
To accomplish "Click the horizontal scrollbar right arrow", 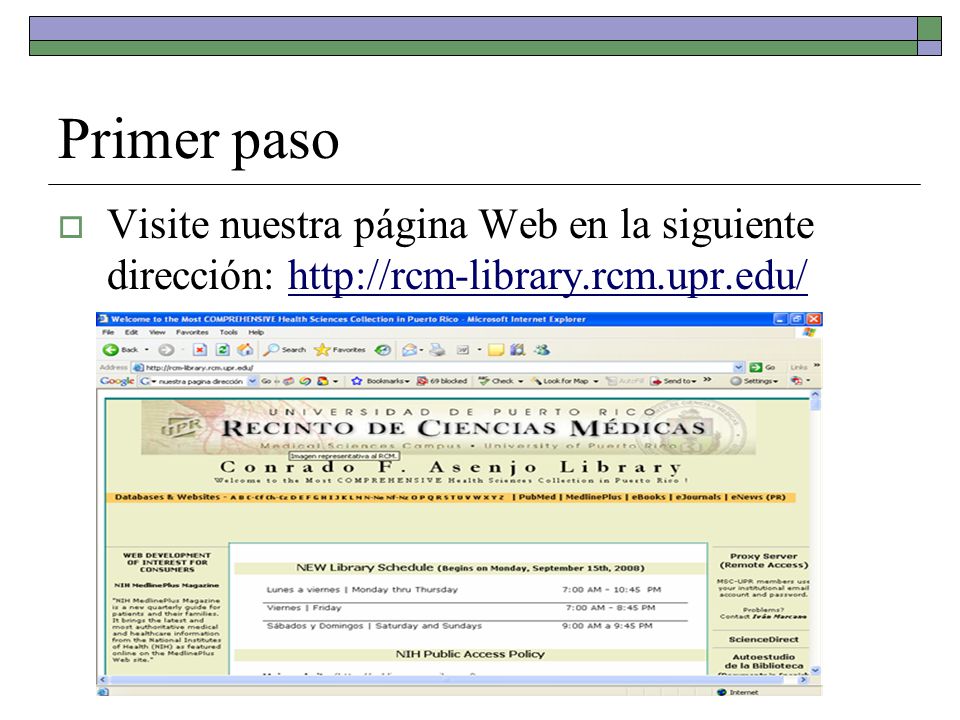I will (803, 680).
